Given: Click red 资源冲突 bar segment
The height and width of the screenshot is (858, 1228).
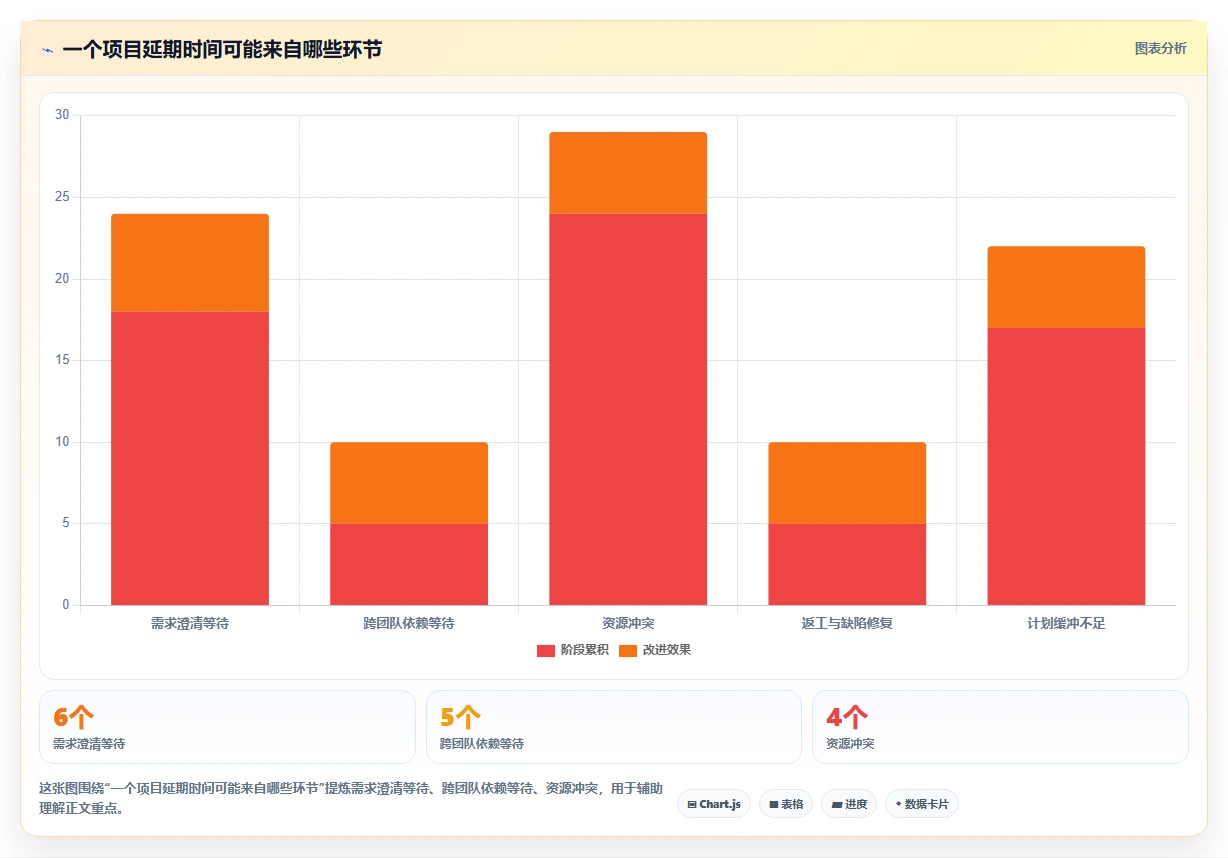Looking at the screenshot, I should 628,409.
